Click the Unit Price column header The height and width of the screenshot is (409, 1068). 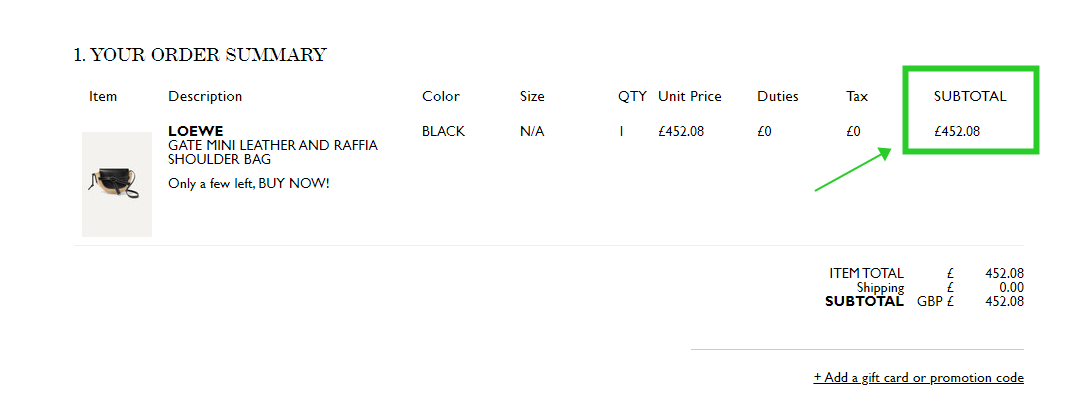(x=689, y=96)
